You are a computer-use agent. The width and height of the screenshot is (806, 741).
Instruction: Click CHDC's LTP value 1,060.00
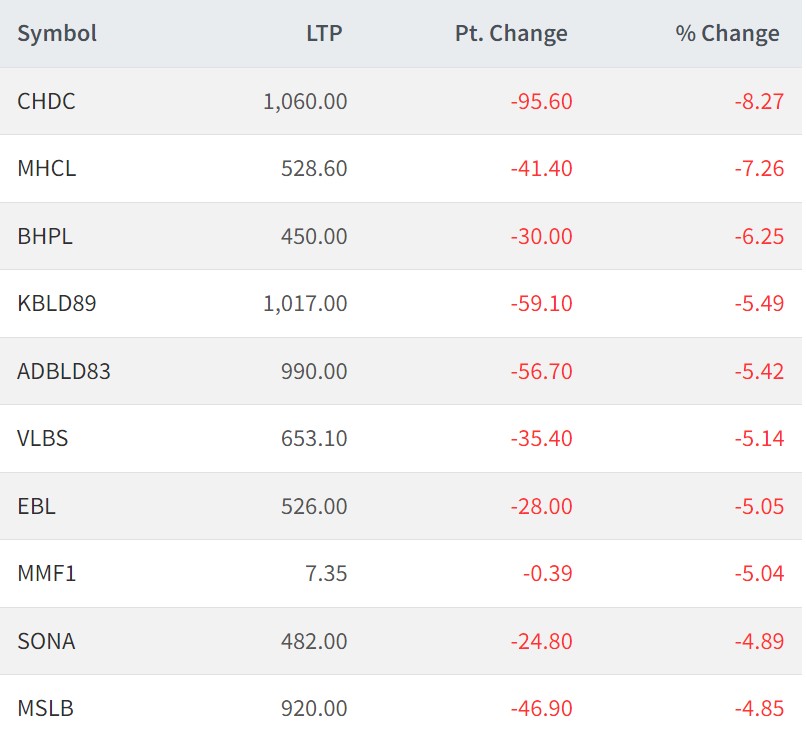pos(305,101)
